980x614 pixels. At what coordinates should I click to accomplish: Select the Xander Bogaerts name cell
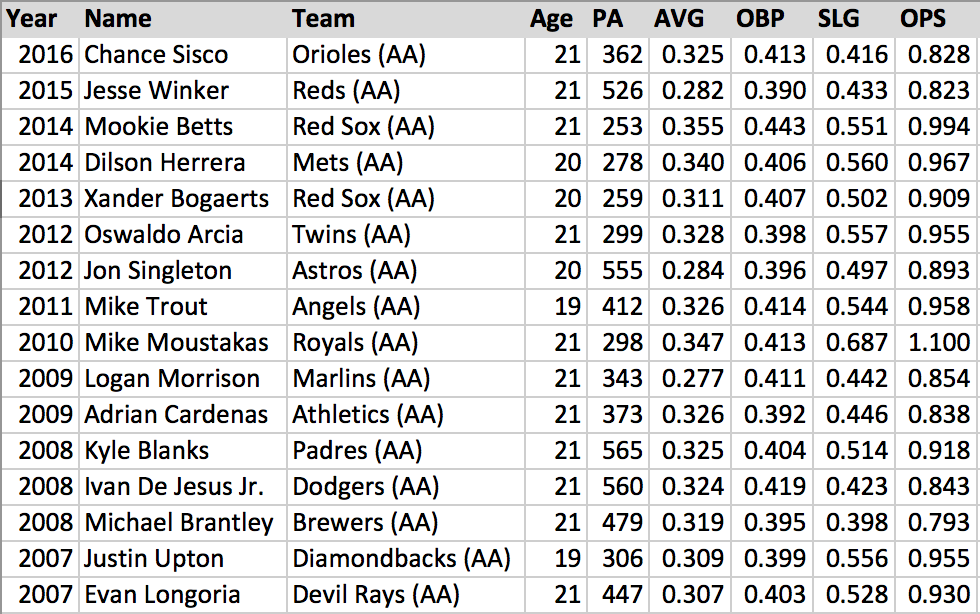(x=177, y=199)
